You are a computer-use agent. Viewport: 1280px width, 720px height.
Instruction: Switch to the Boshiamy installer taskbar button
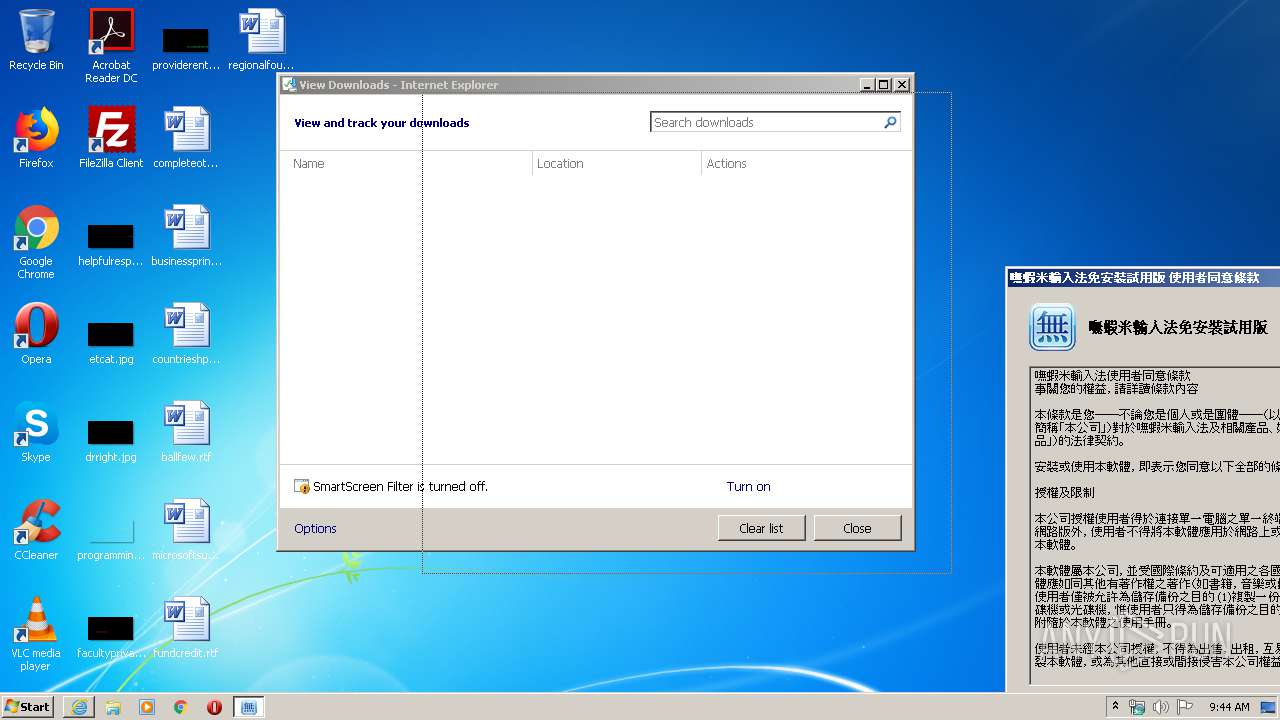pos(249,707)
